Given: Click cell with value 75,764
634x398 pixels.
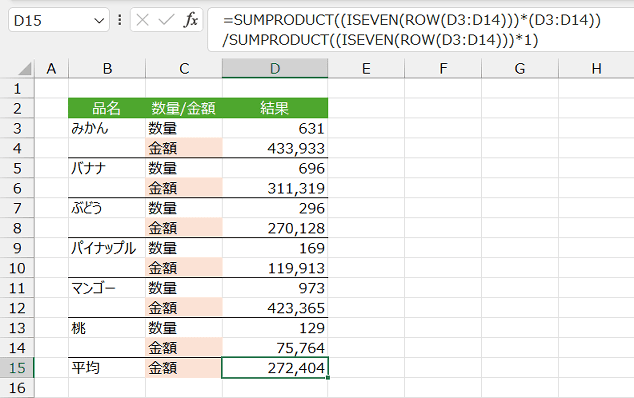Looking at the screenshot, I should 275,348.
